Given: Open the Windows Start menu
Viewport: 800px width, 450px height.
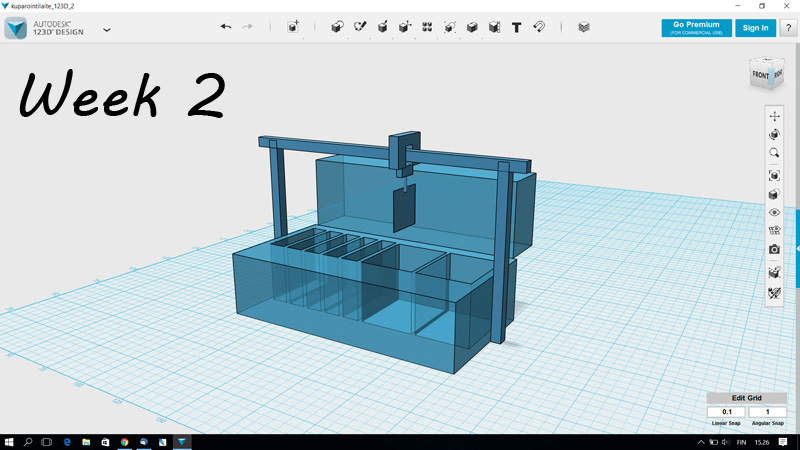Looking at the screenshot, I should point(9,442).
